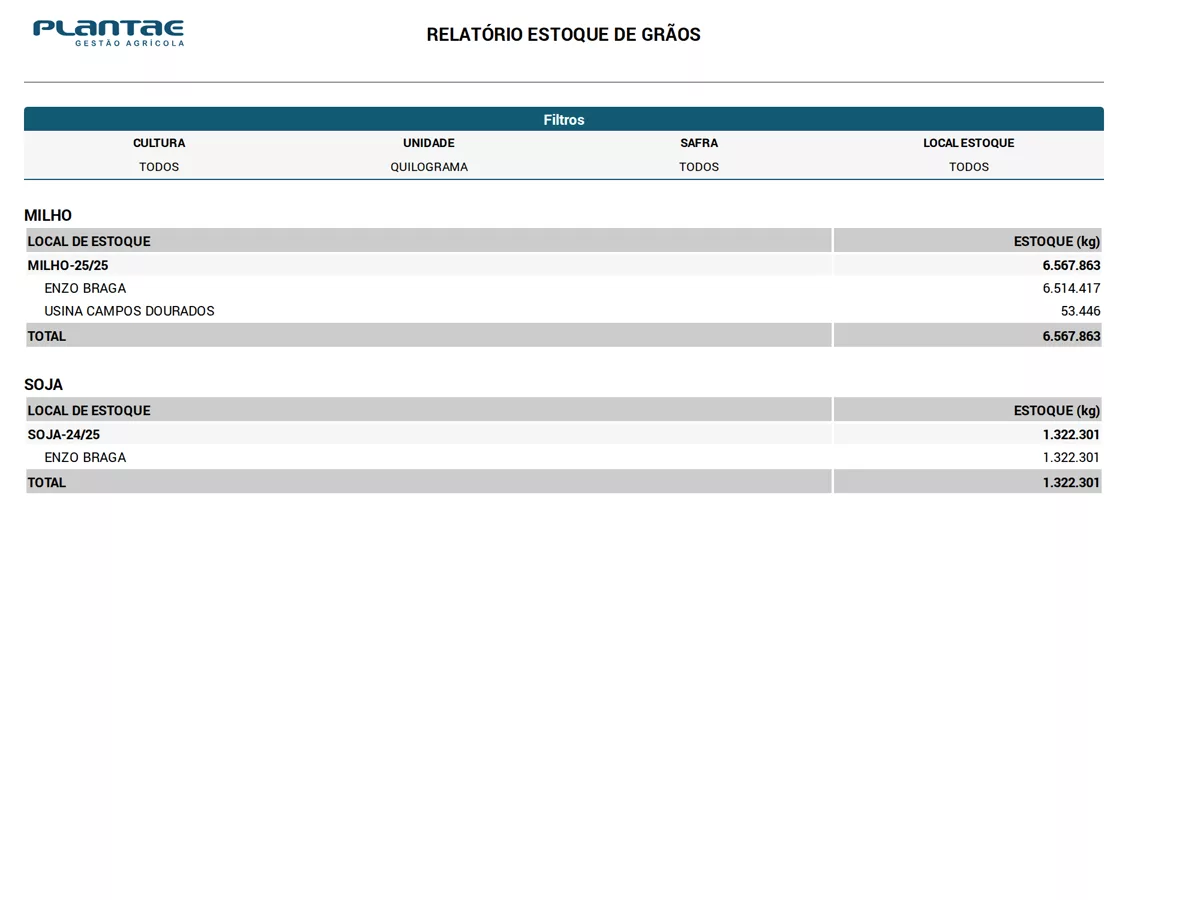Select the MILHO TOTAL row

pyautogui.click(x=564, y=336)
